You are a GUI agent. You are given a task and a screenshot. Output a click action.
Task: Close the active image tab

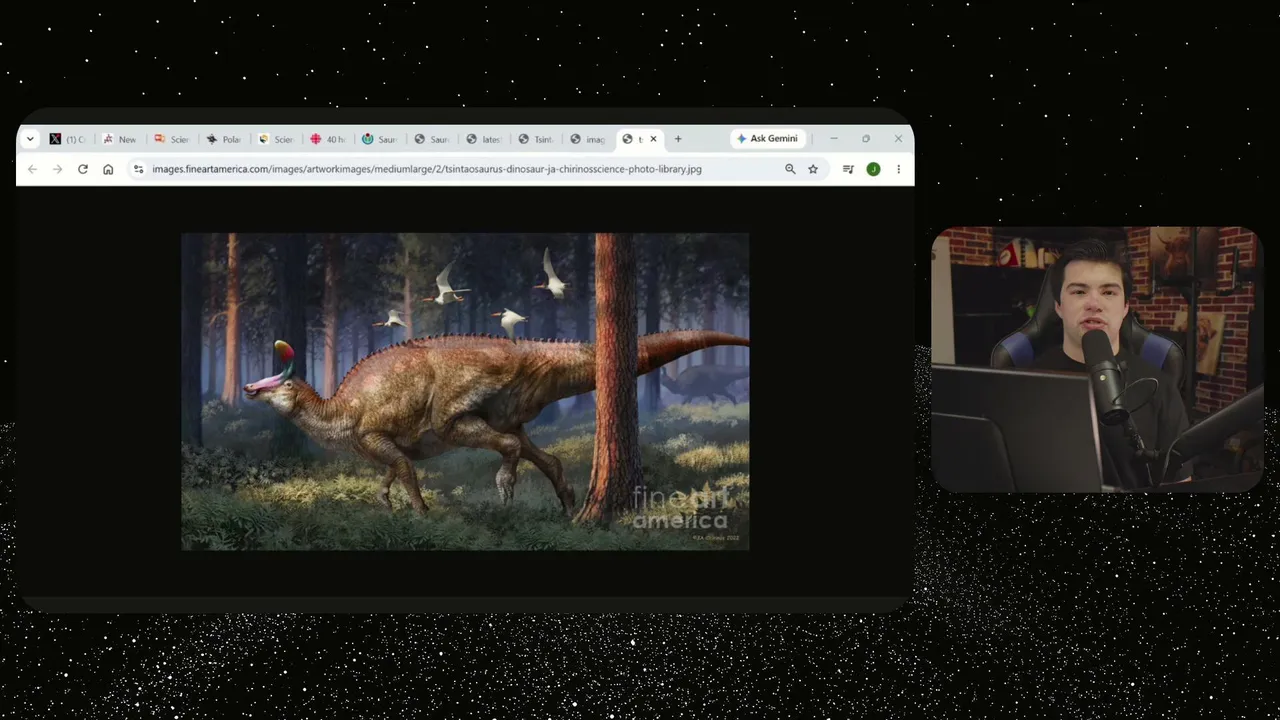pos(654,139)
